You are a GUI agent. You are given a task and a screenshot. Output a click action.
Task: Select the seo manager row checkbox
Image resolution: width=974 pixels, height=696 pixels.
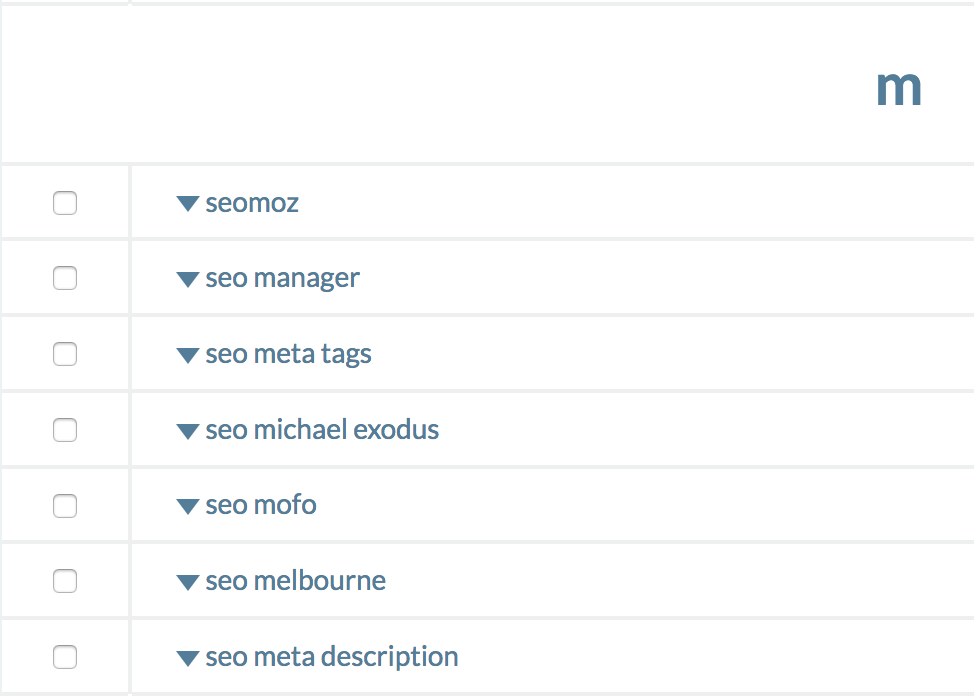[65, 278]
